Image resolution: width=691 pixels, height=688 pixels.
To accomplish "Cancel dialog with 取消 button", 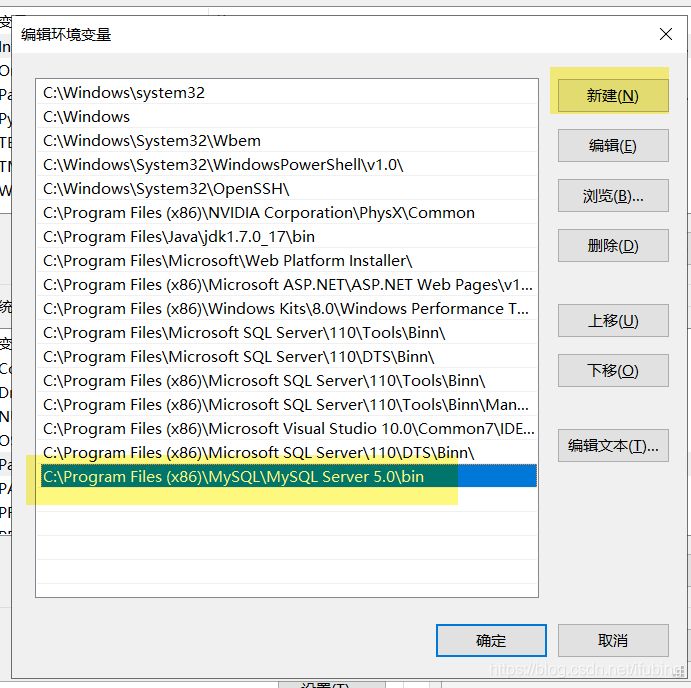I will click(x=613, y=640).
